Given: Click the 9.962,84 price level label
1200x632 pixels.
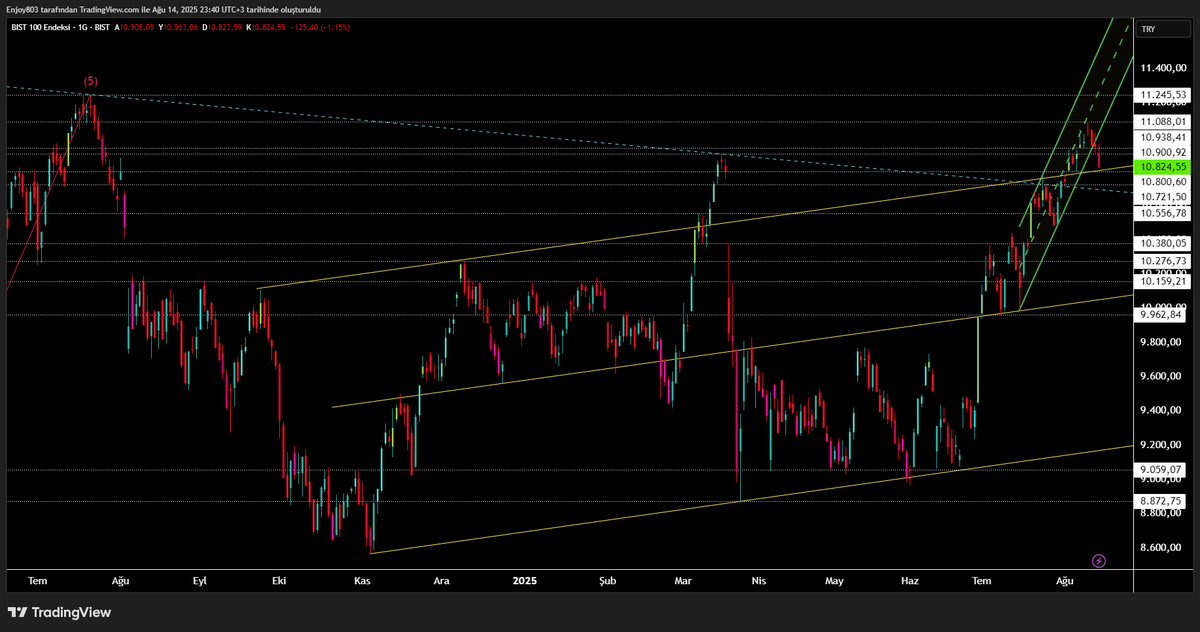Looking at the screenshot, I should pyautogui.click(x=1160, y=315).
